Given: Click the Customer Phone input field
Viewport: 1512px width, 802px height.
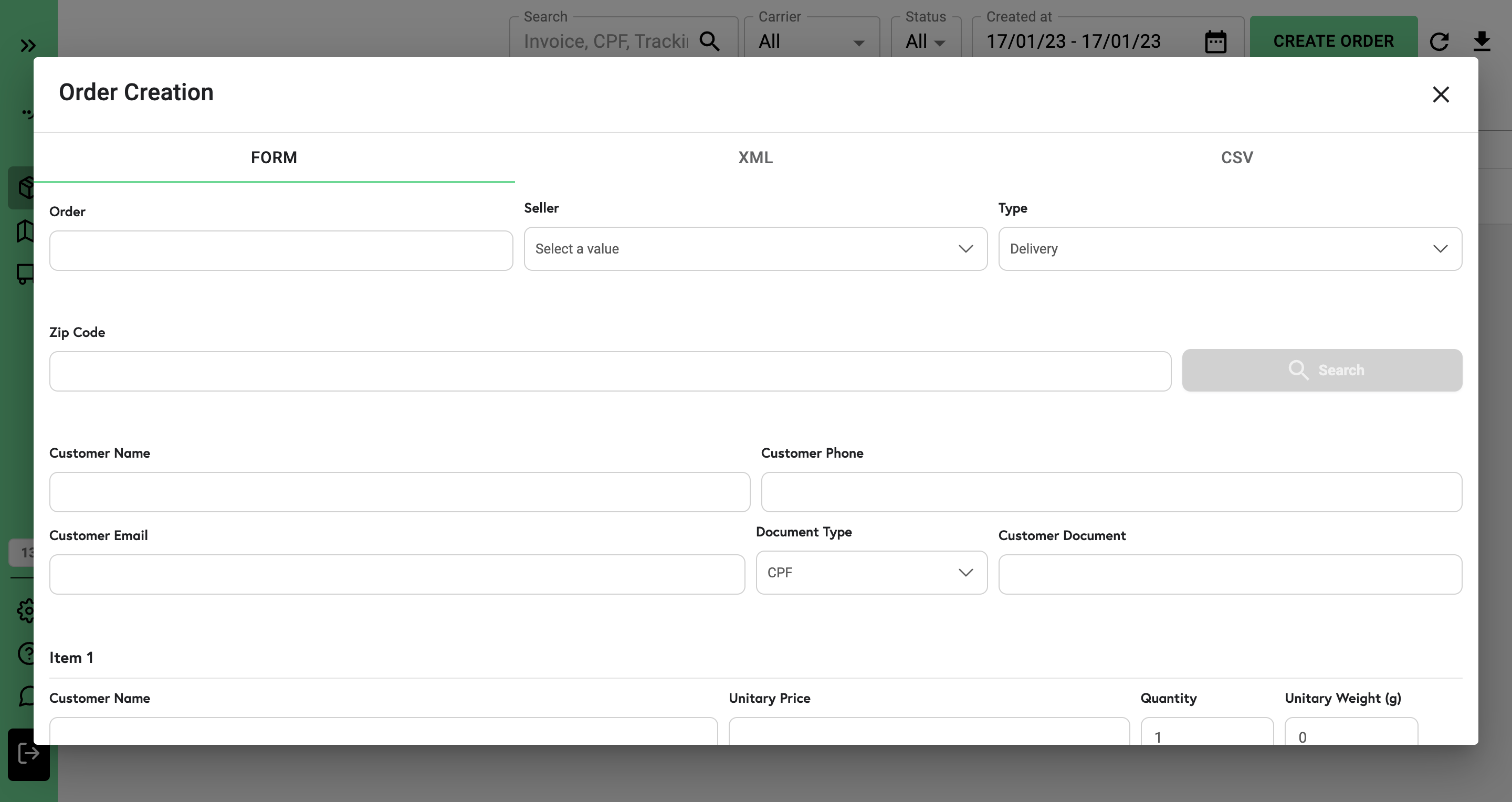Looking at the screenshot, I should [x=1110, y=492].
